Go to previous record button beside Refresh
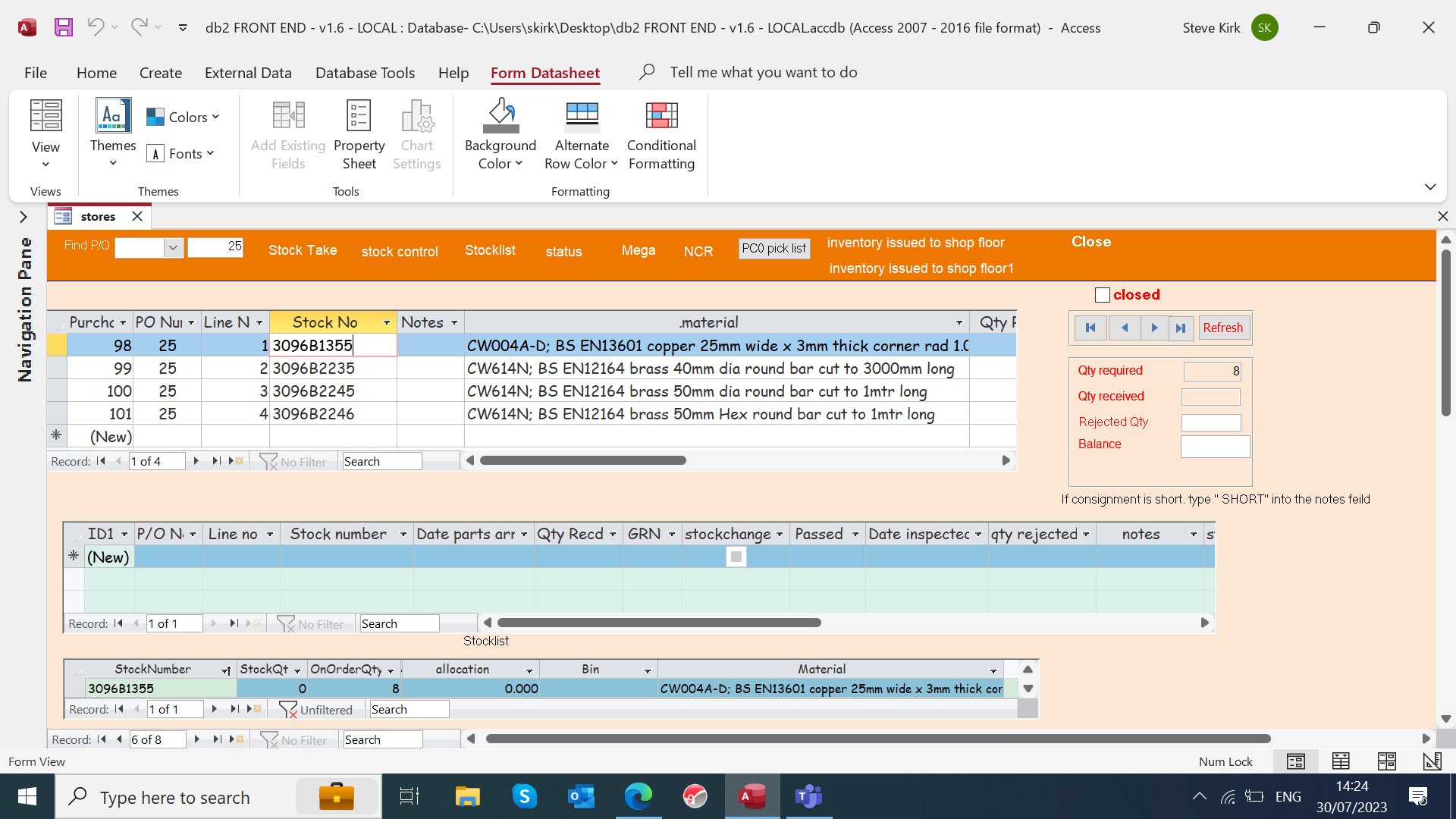This screenshot has height=819, width=1456. click(1124, 328)
